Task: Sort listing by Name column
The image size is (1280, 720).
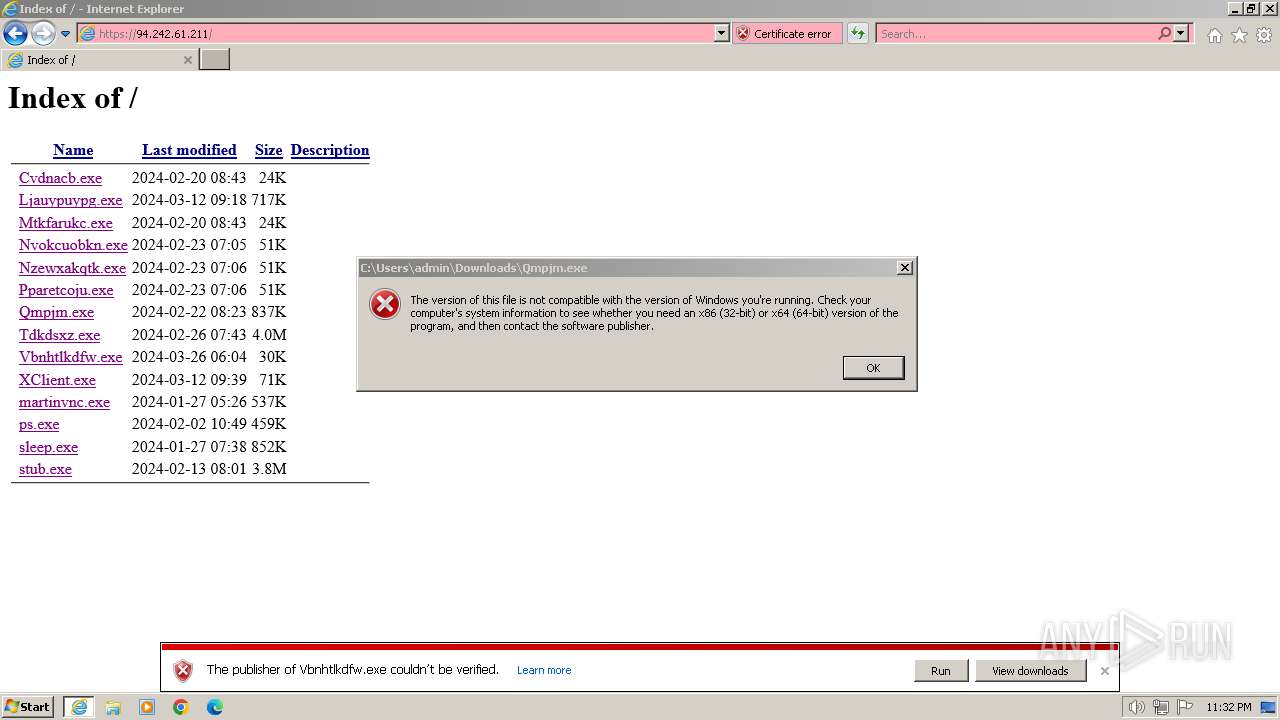Action: [x=73, y=150]
